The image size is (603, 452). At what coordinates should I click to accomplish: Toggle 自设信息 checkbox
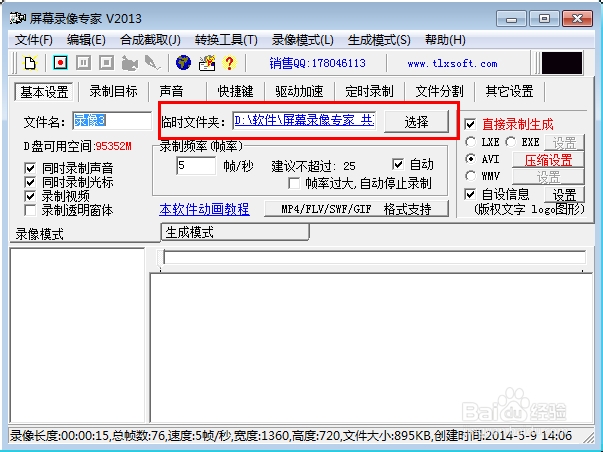tap(470, 194)
